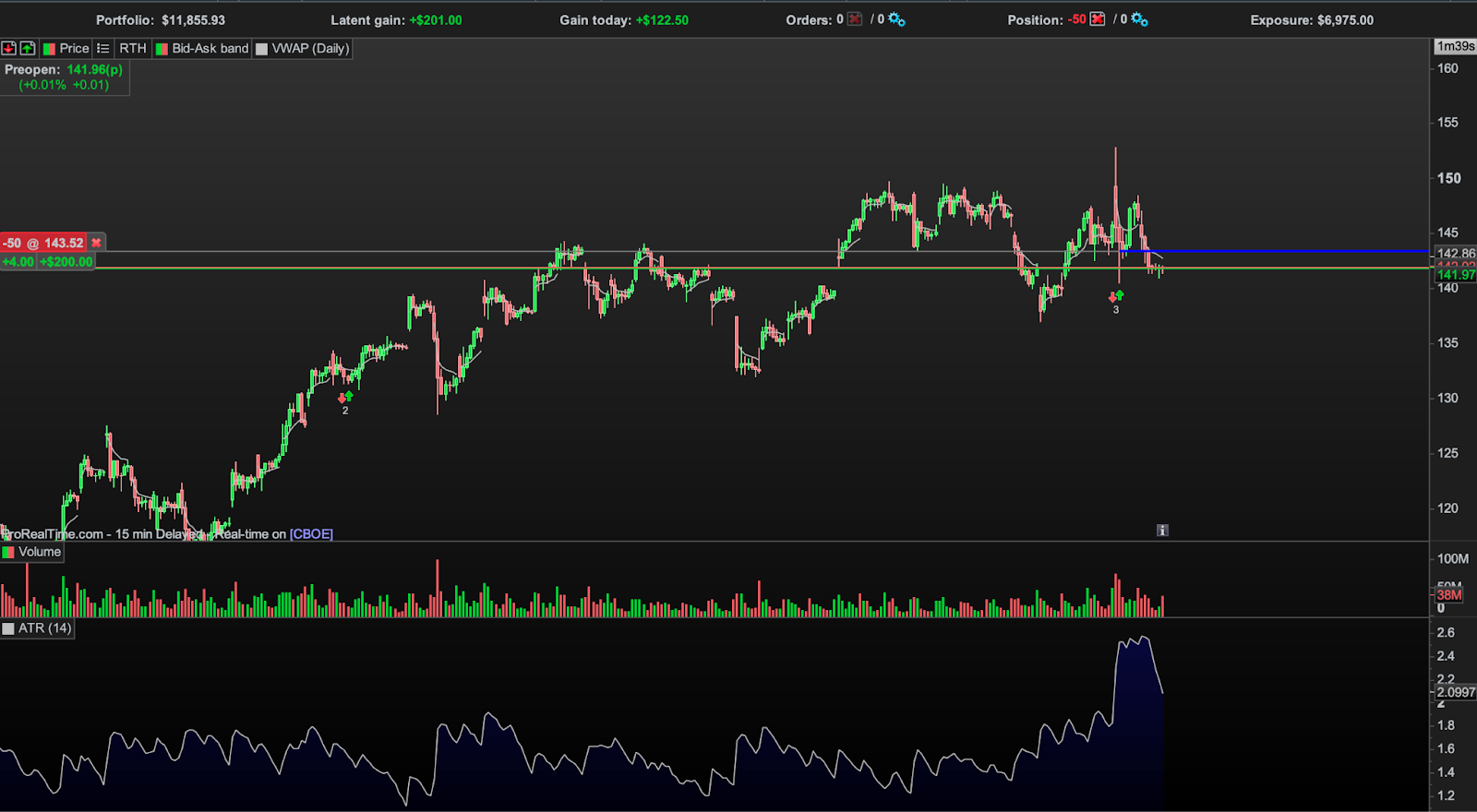
Task: Toggle the Bid-Ask band indicator
Action: tap(202, 48)
